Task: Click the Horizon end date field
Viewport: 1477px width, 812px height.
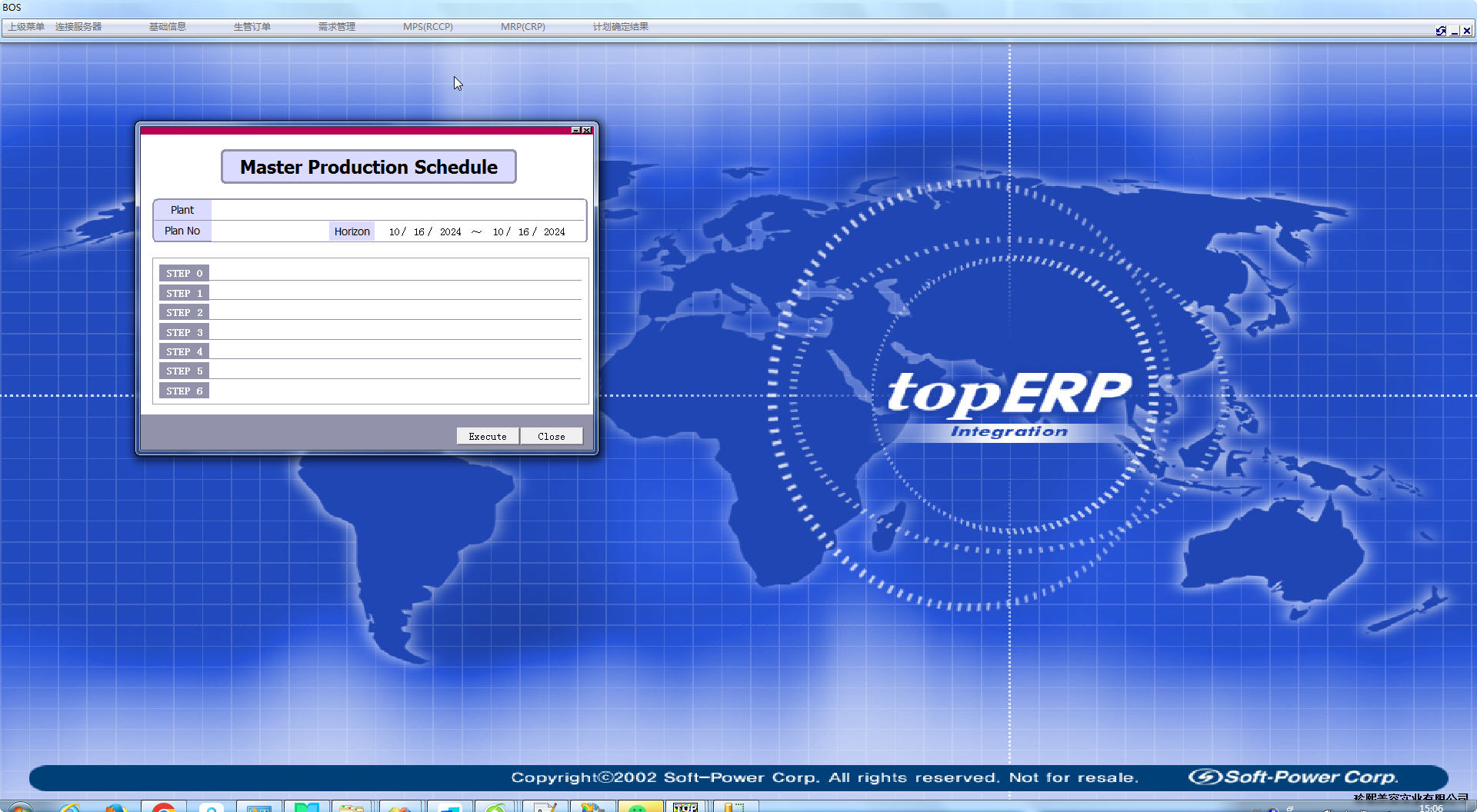Action: pyautogui.click(x=529, y=232)
